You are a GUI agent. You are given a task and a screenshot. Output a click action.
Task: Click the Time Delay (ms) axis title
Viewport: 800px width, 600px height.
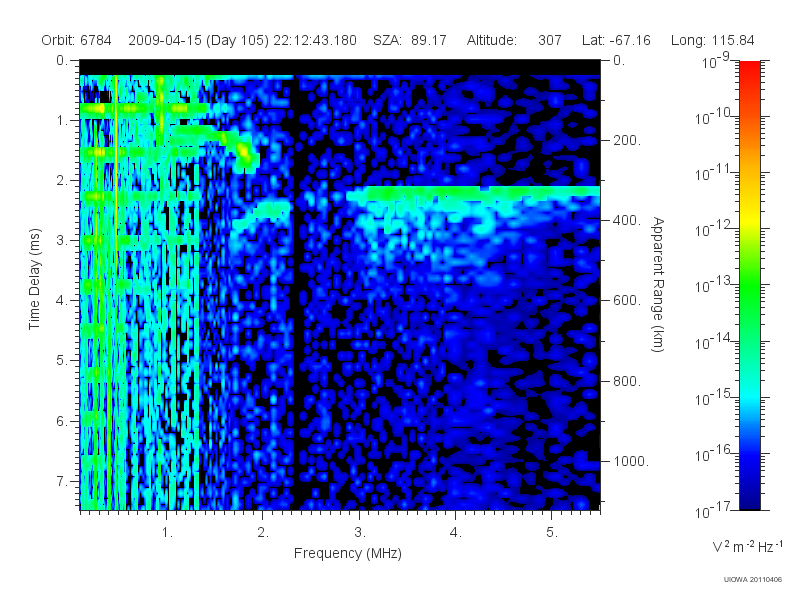34,279
